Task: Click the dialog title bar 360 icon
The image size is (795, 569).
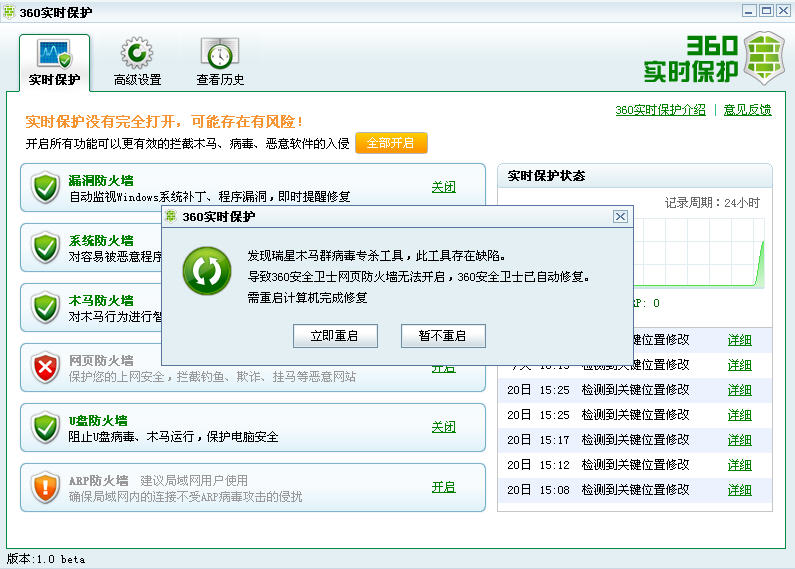Action: [171, 216]
